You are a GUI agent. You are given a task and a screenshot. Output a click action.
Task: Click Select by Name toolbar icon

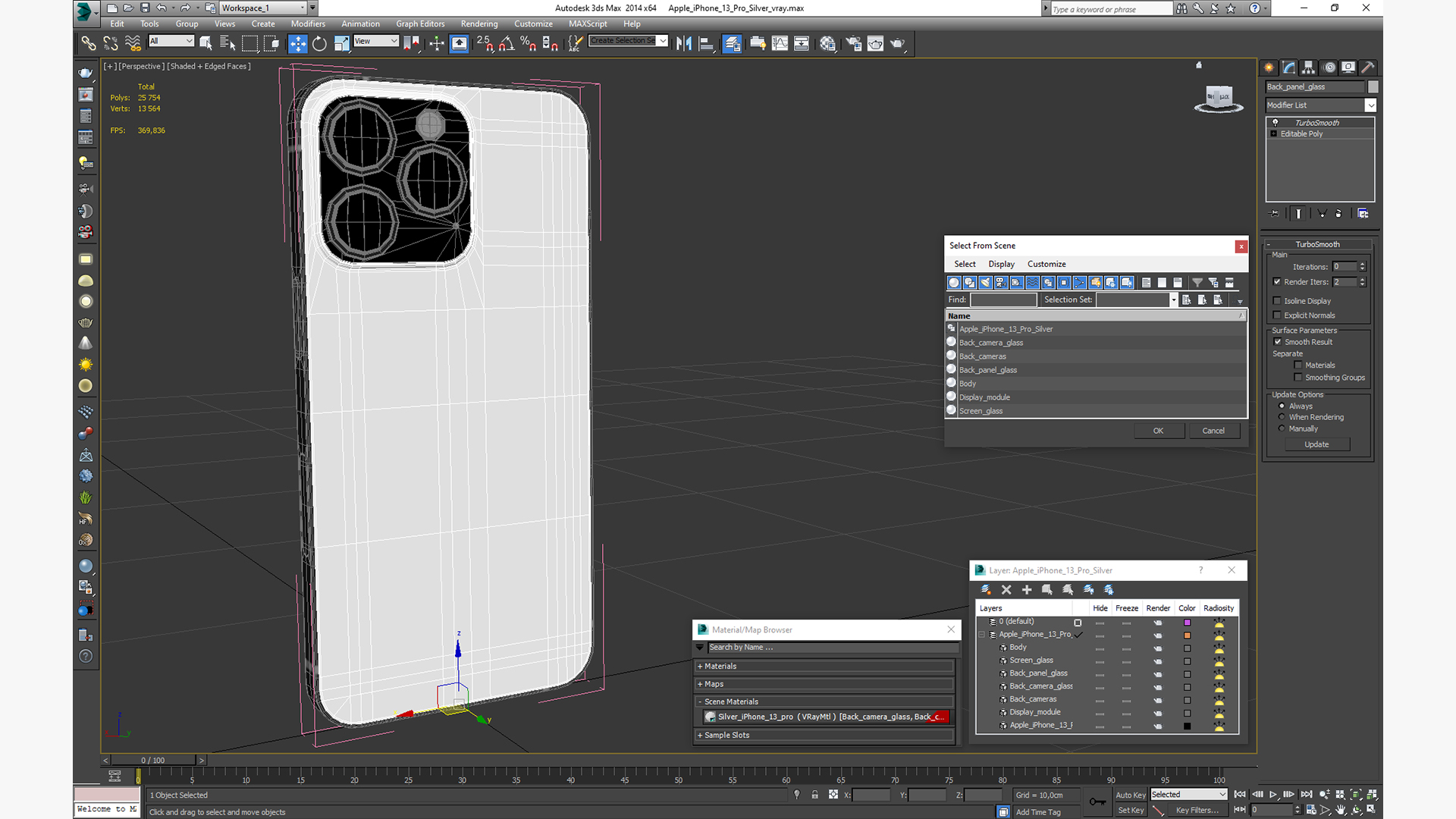227,43
